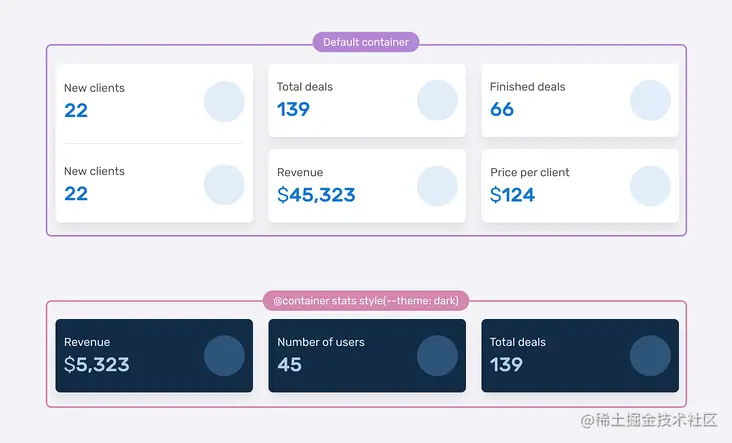Click the Total deals value 139 in light card
Image resolution: width=732 pixels, height=443 pixels.
(x=294, y=109)
